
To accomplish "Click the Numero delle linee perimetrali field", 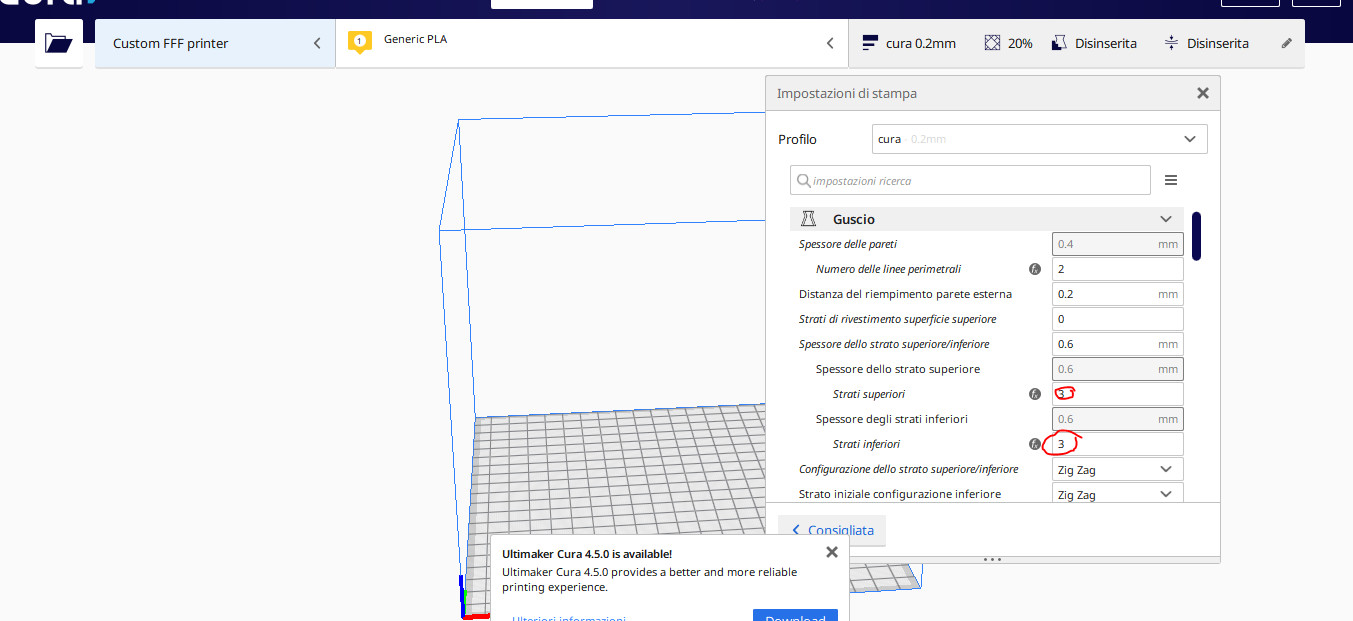I will click(x=1118, y=269).
